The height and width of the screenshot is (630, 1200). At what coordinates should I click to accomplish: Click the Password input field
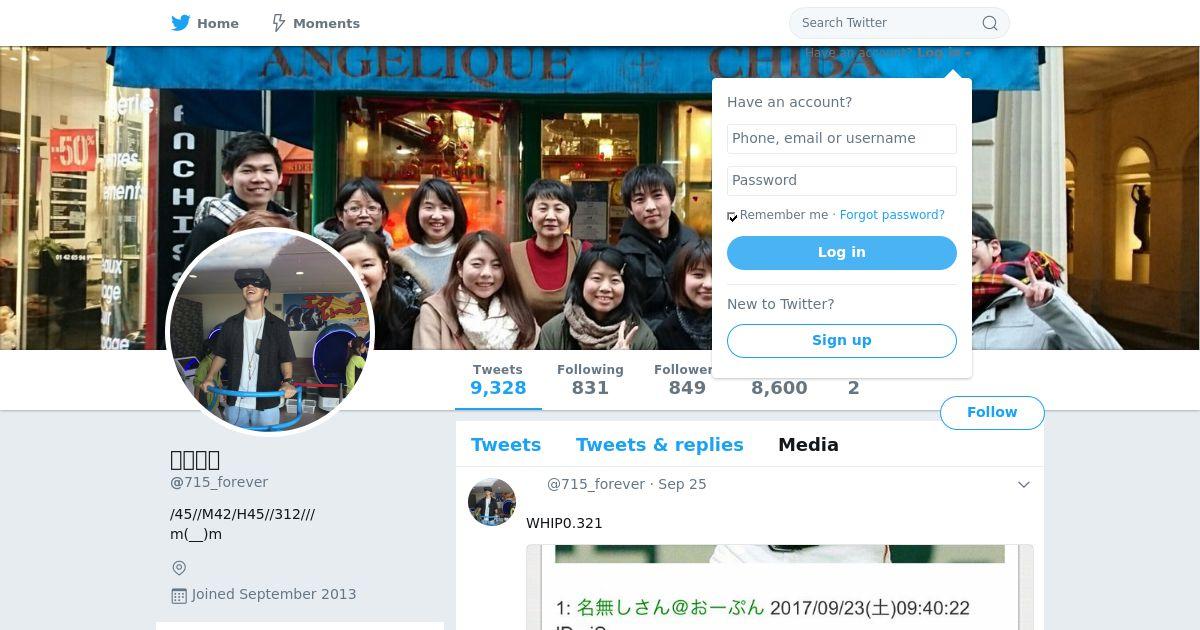[842, 180]
